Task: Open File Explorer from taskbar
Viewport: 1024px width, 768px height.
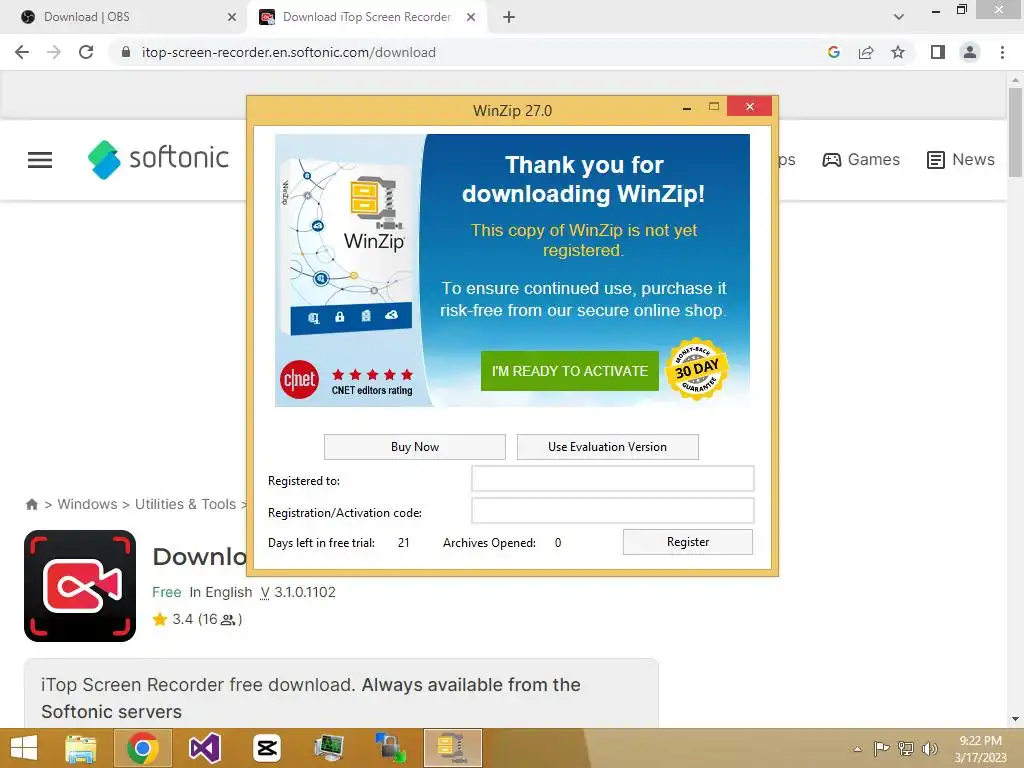Action: [x=80, y=748]
